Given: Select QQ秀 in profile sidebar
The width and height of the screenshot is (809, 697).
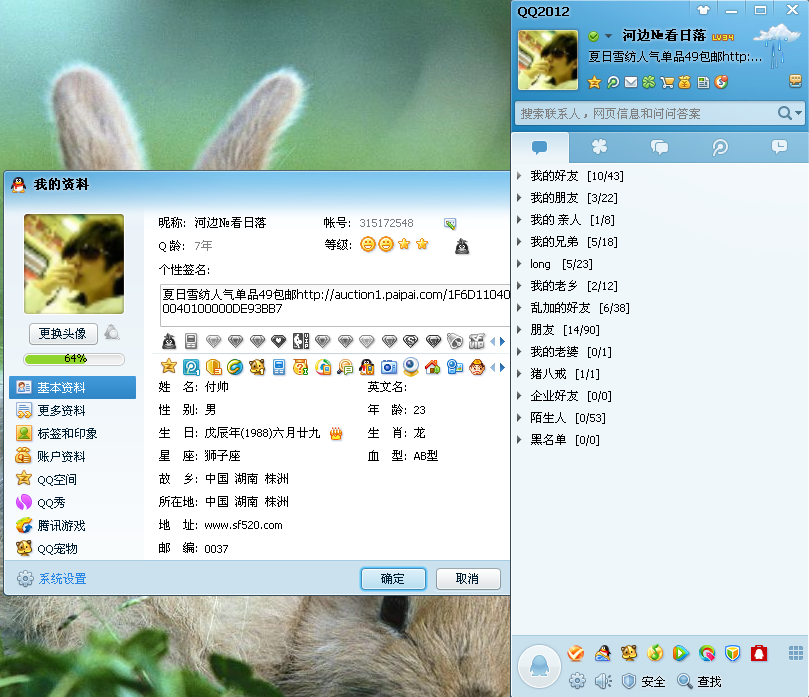Looking at the screenshot, I should 72,502.
